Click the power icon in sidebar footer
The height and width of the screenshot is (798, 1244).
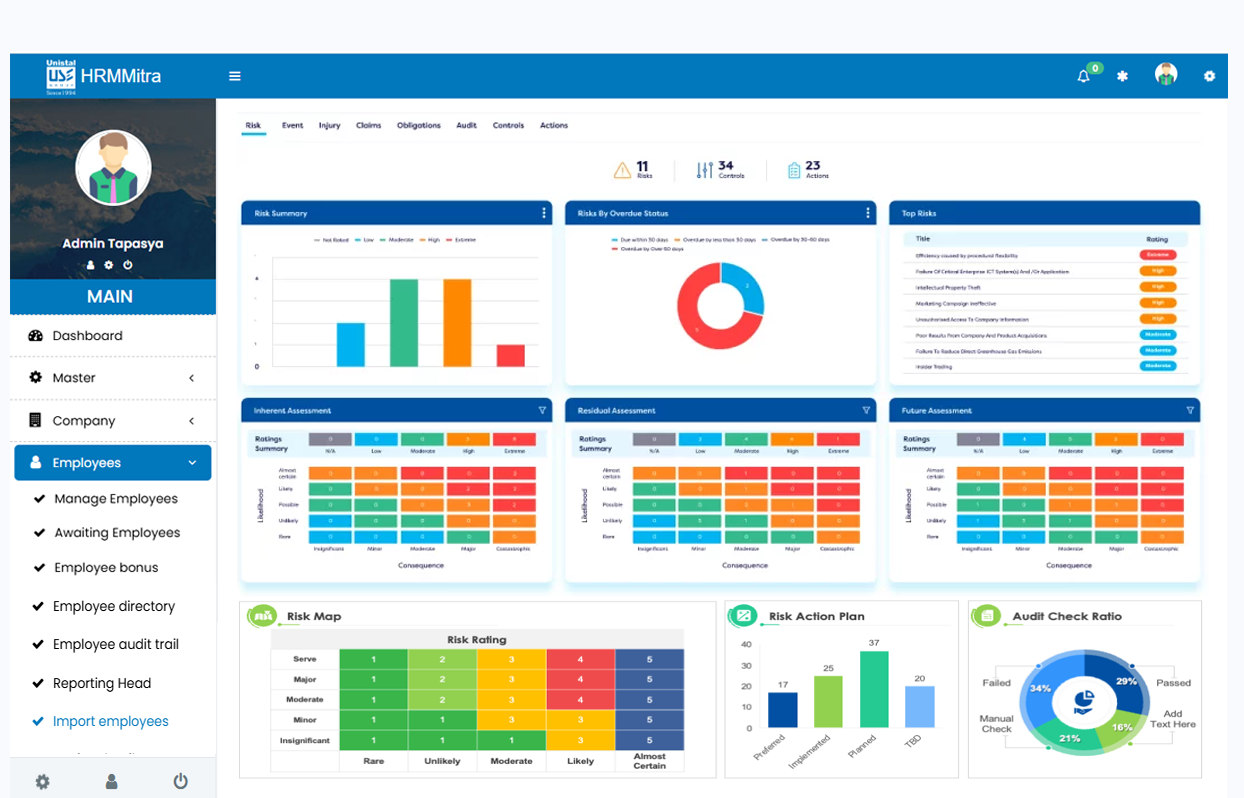click(x=180, y=782)
